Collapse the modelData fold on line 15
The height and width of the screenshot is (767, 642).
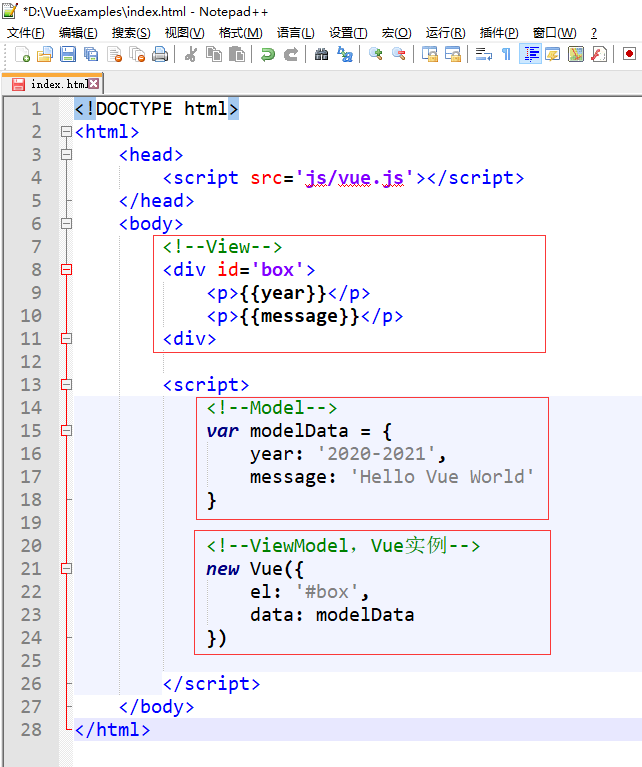[x=67, y=430]
